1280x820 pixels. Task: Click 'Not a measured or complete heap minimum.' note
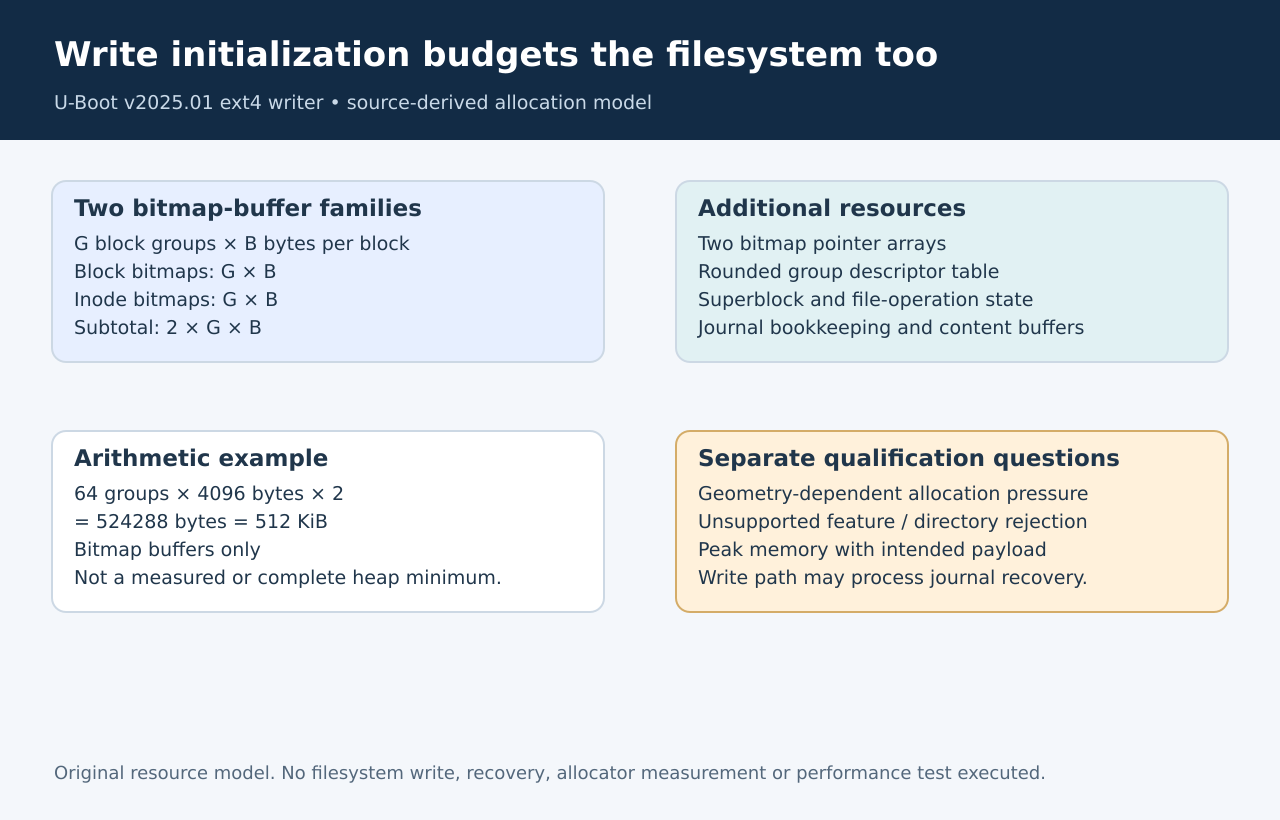point(288,578)
